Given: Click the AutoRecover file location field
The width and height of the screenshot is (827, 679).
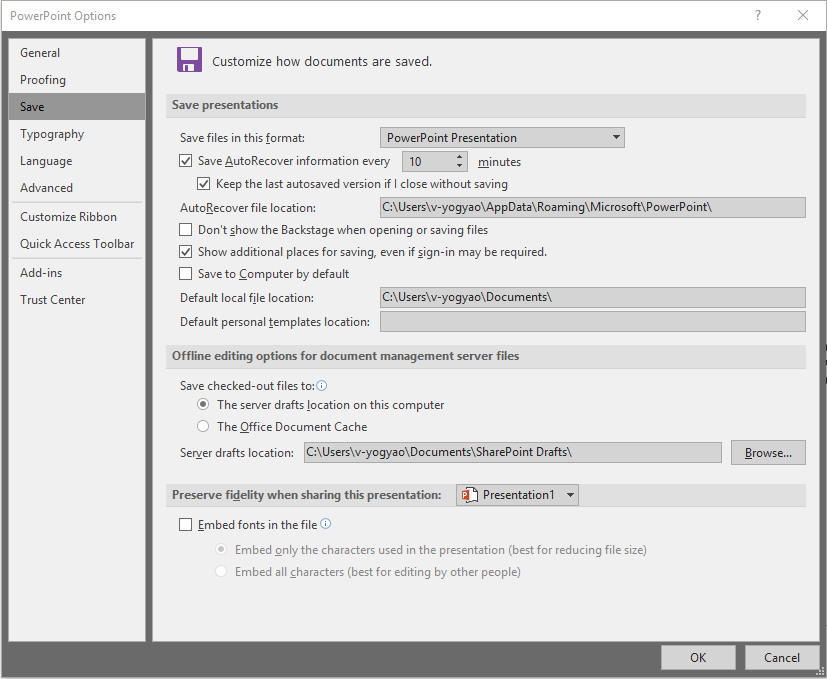Looking at the screenshot, I should tap(592, 207).
